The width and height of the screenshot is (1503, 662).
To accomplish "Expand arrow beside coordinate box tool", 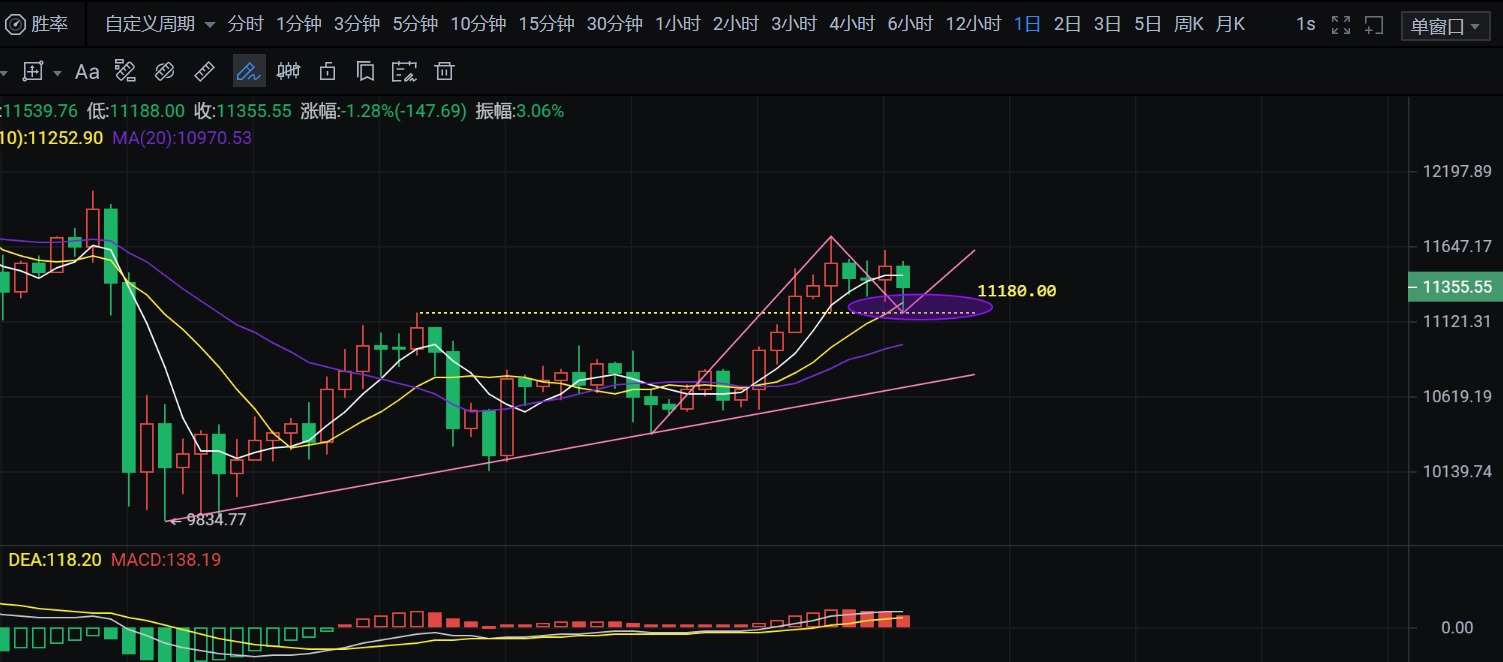I will [x=57, y=72].
